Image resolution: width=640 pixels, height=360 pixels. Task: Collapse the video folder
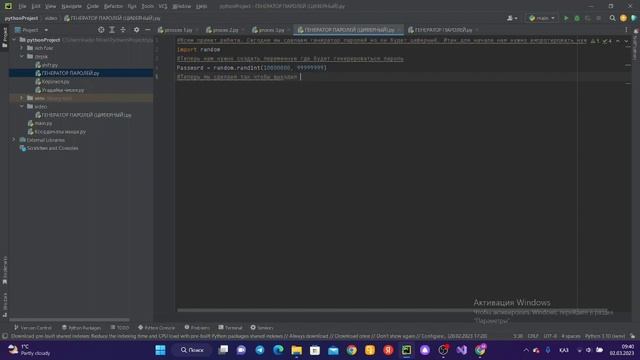coord(22,107)
